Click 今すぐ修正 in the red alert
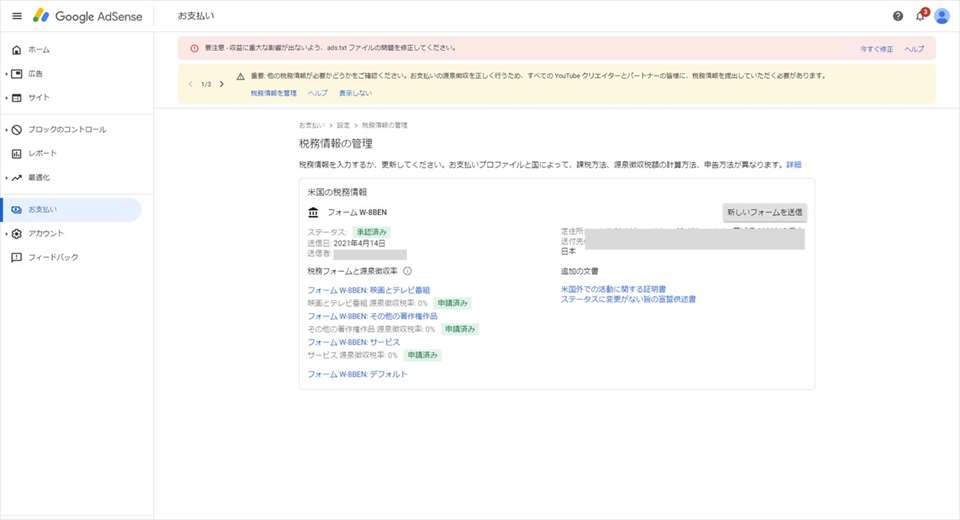 click(876, 48)
